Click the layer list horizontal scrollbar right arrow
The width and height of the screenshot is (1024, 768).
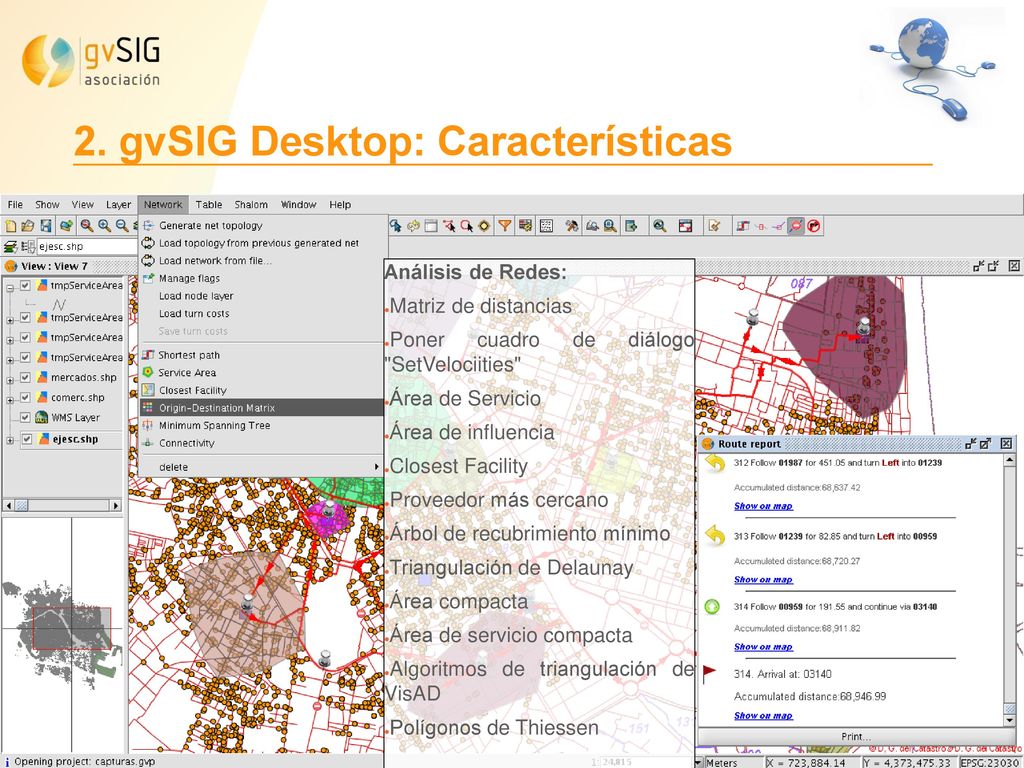pyautogui.click(x=116, y=505)
